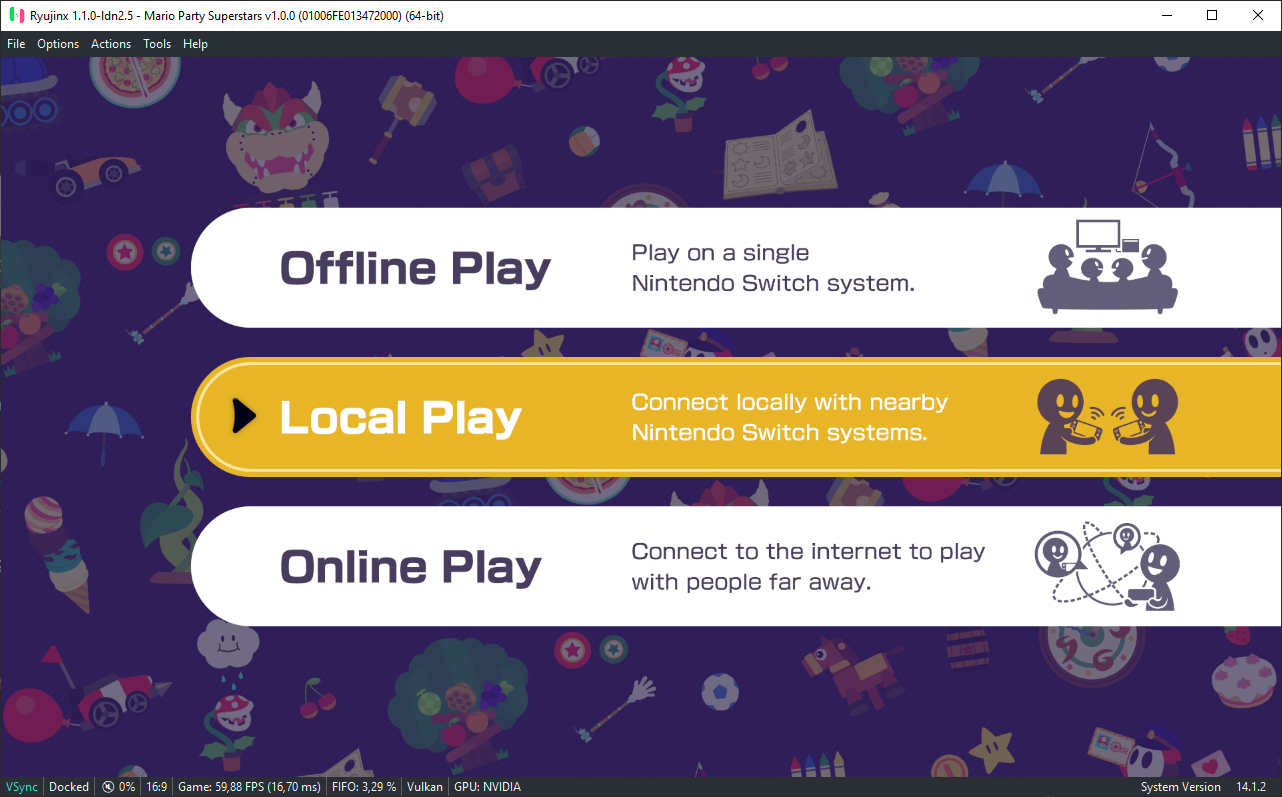Select the Online Play option
Image resolution: width=1282 pixels, height=797 pixels.
(x=736, y=566)
